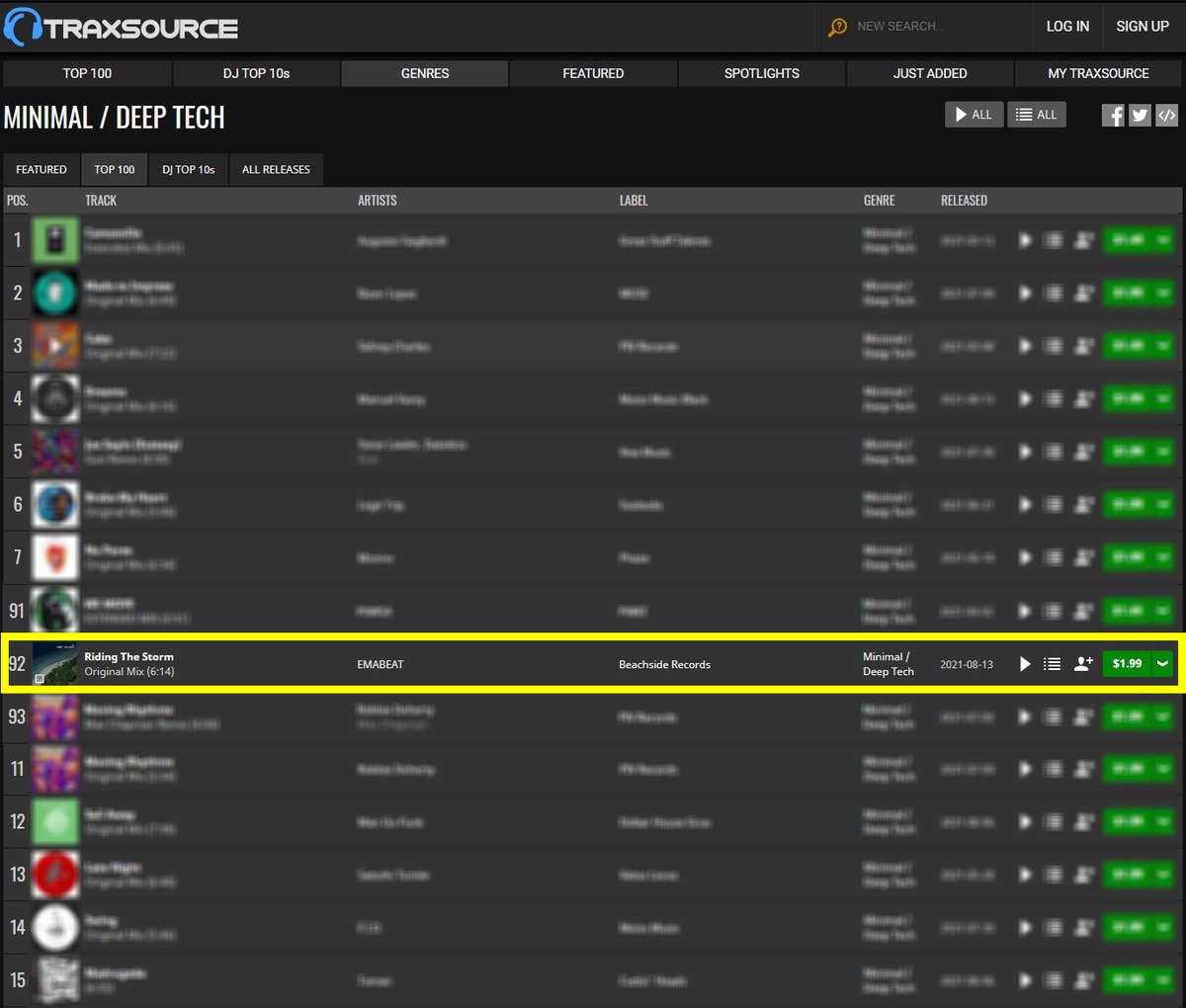The image size is (1186, 1008).
Task: Queue the track at position 1
Action: click(x=1053, y=240)
